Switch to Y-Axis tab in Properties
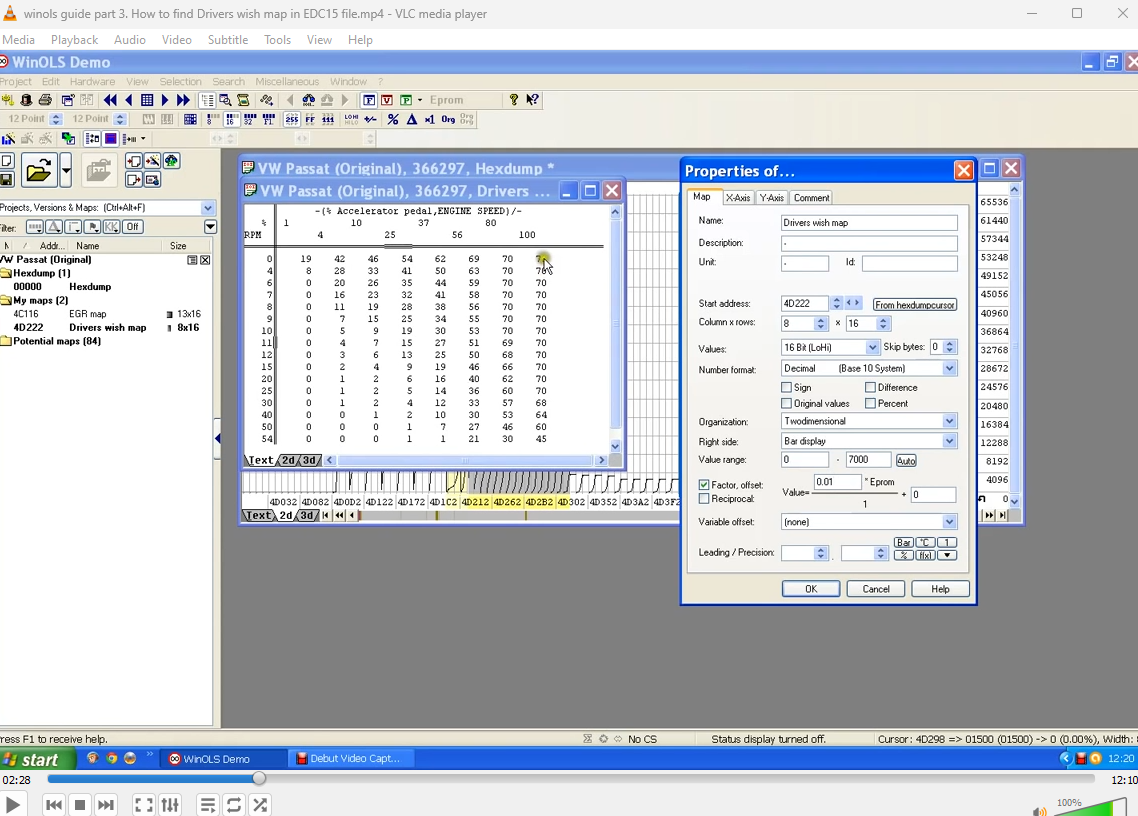The width and height of the screenshot is (1138, 816). (x=771, y=197)
